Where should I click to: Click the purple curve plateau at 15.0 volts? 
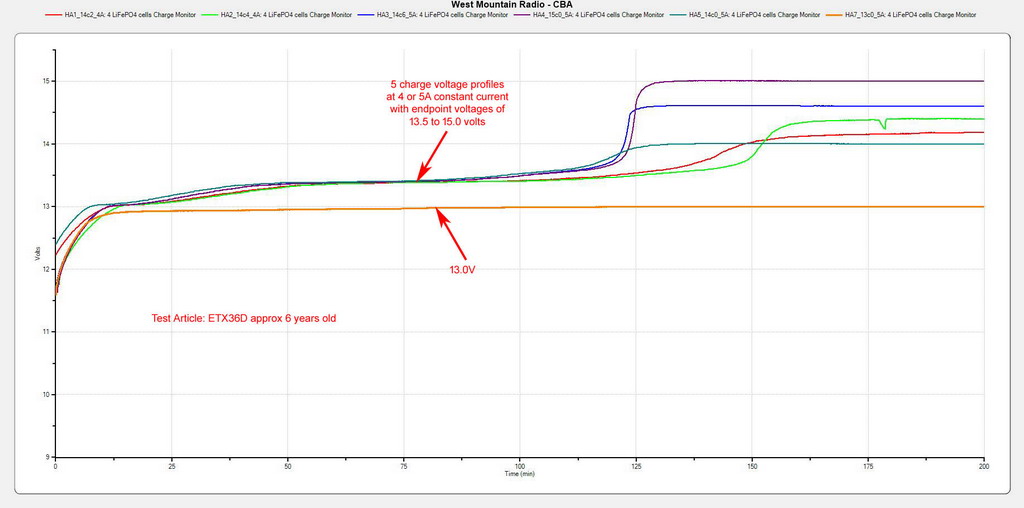click(x=800, y=81)
